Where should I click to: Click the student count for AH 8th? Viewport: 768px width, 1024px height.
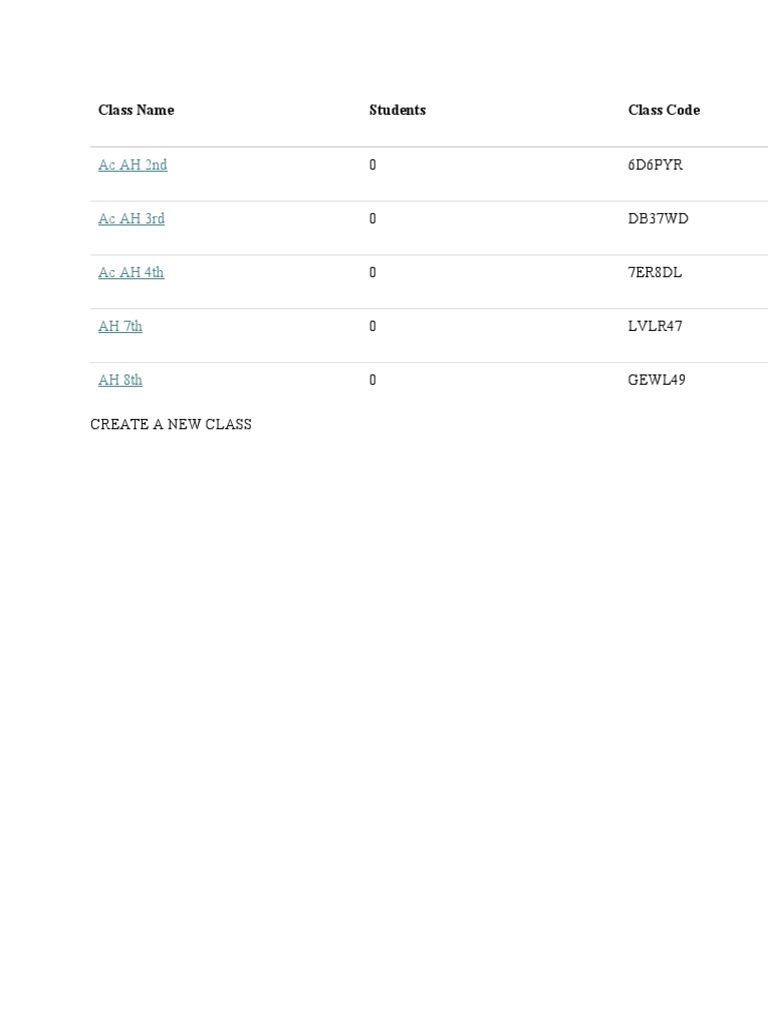click(373, 381)
